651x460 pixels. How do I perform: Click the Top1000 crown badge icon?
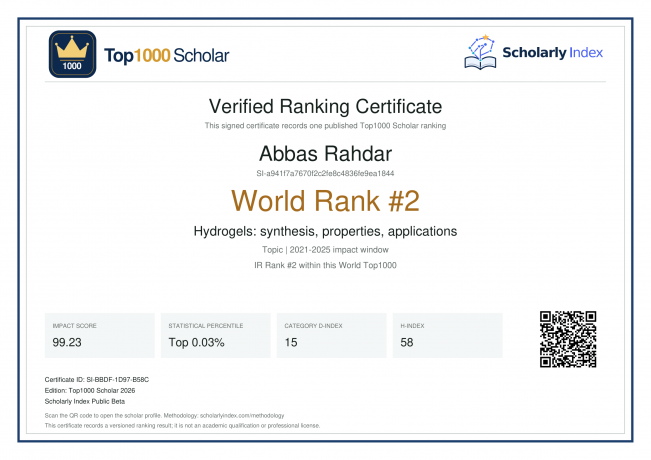point(73,54)
